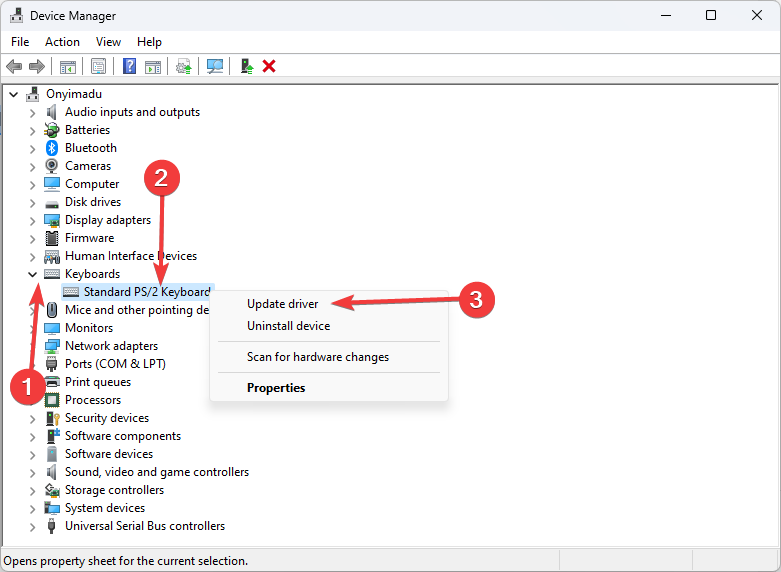Viewport: 781px width, 572px height.
Task: Click the Update device driver gear icon
Action: coord(184,66)
